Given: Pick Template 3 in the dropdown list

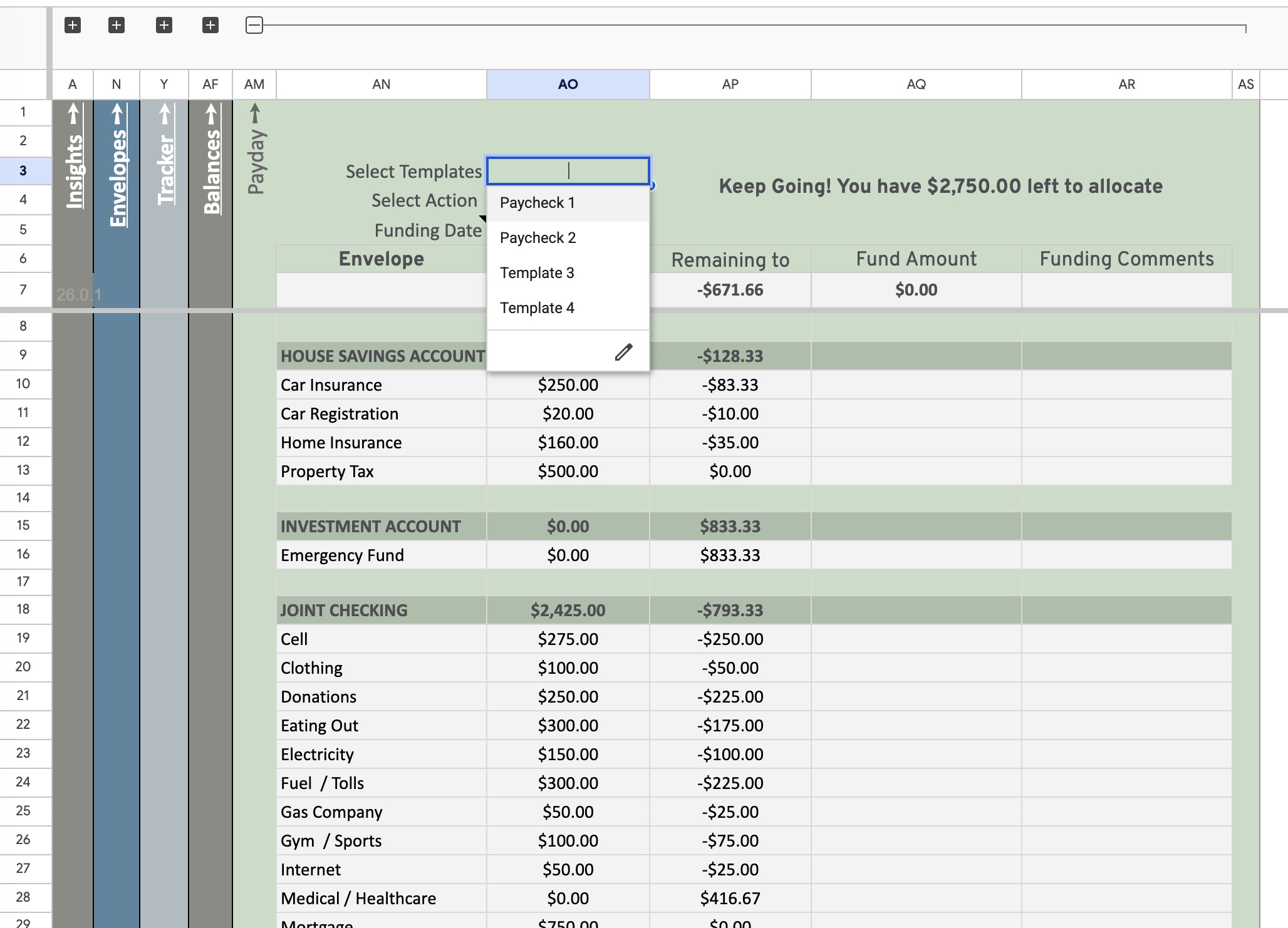Looking at the screenshot, I should [x=568, y=273].
